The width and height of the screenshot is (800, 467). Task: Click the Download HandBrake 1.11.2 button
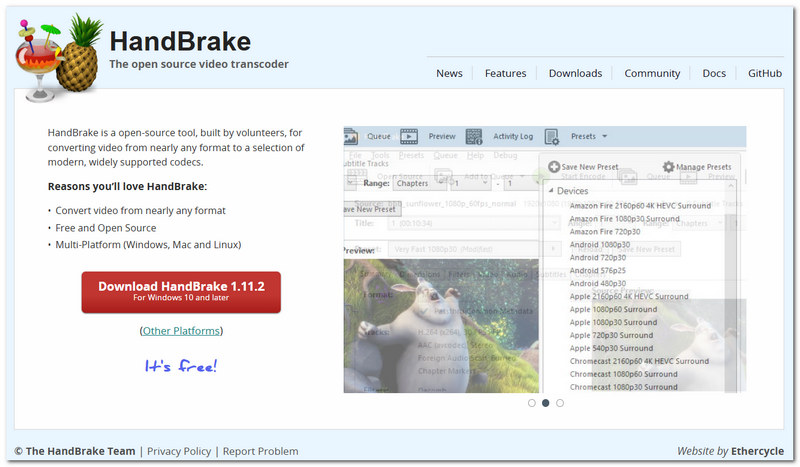(x=181, y=292)
